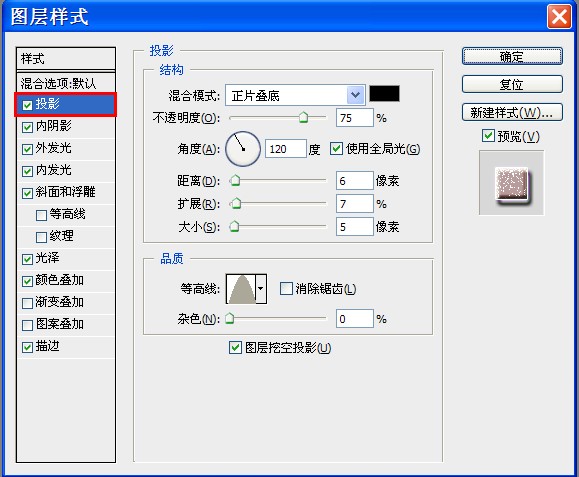Click the 新建样式 button

[x=512, y=112]
